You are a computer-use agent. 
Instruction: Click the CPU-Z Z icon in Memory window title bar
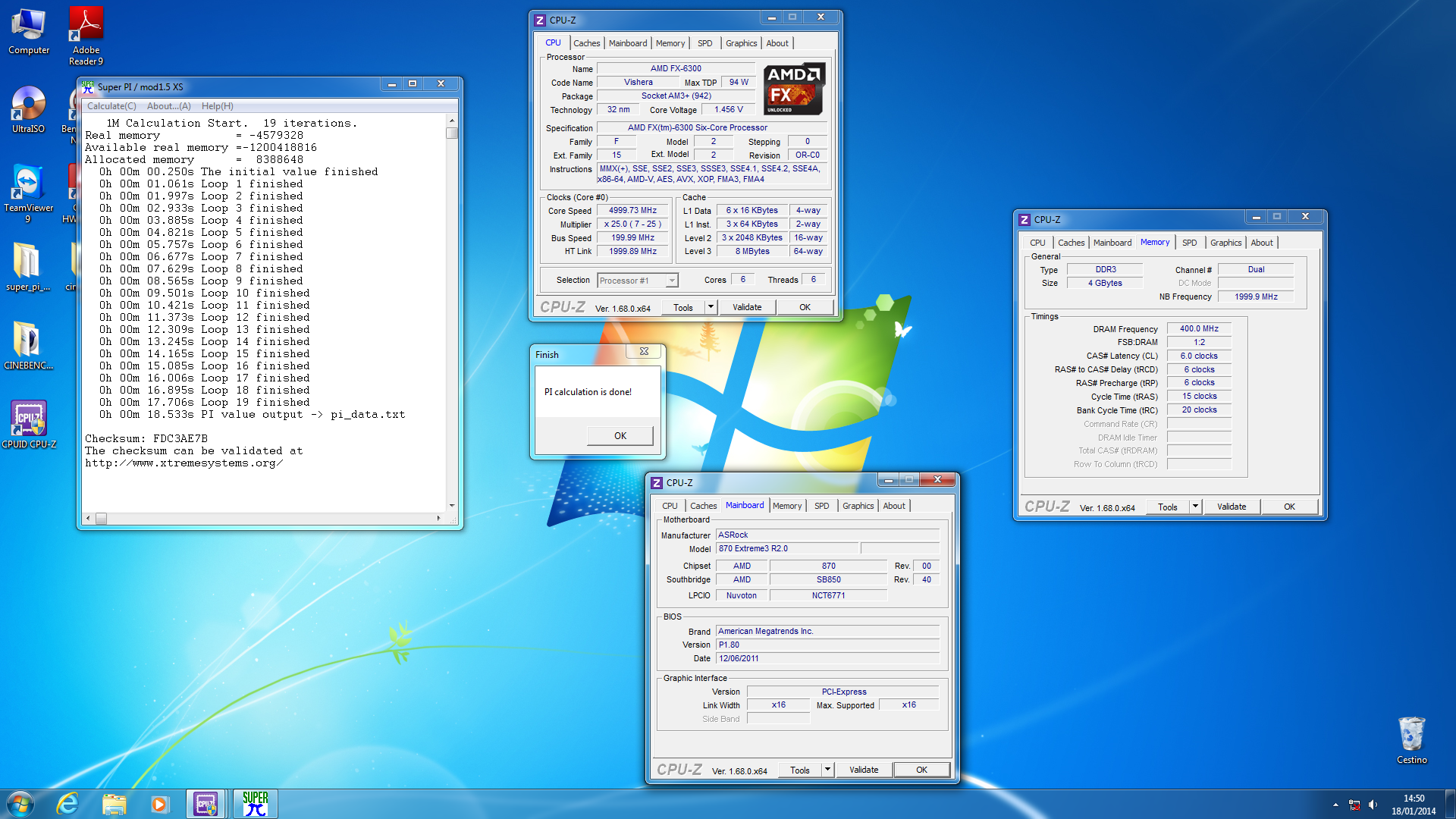point(1025,219)
